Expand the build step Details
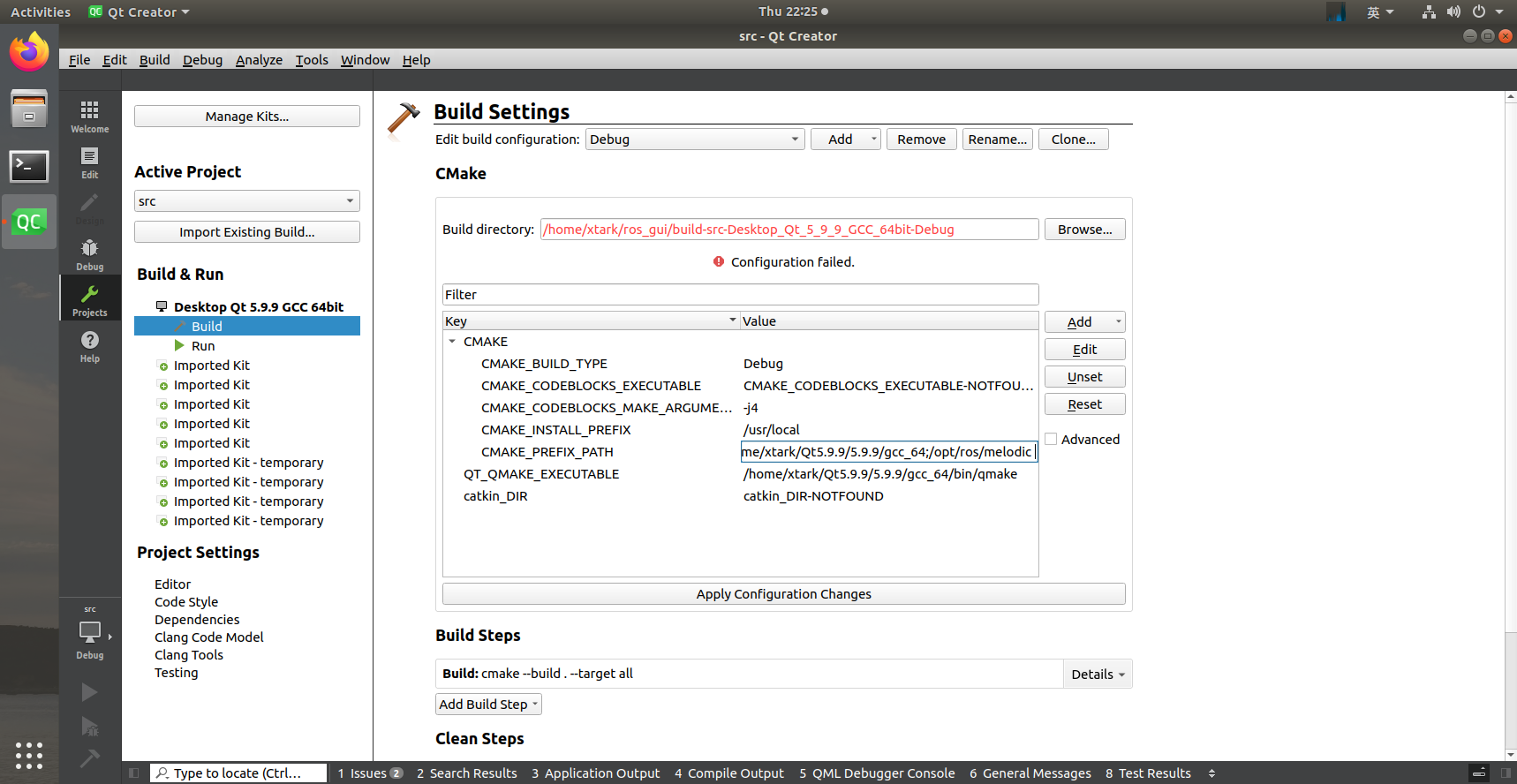Screen dimensions: 1517x784 [x=1098, y=674]
